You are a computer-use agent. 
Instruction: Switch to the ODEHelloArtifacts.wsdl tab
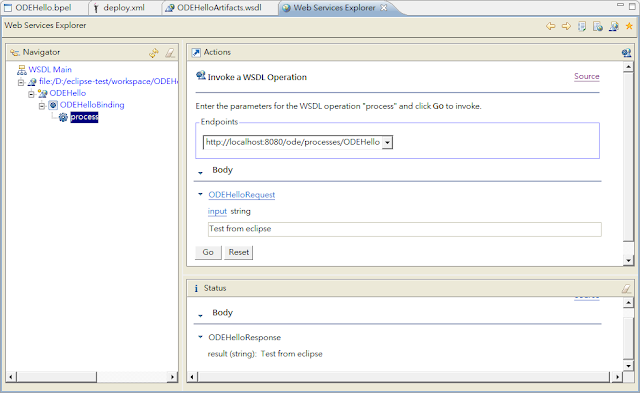click(x=219, y=8)
